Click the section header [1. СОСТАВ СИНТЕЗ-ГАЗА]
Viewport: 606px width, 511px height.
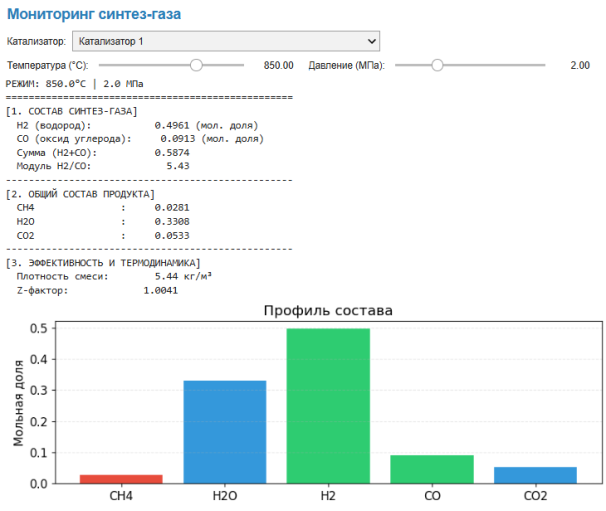pyautogui.click(x=71, y=111)
